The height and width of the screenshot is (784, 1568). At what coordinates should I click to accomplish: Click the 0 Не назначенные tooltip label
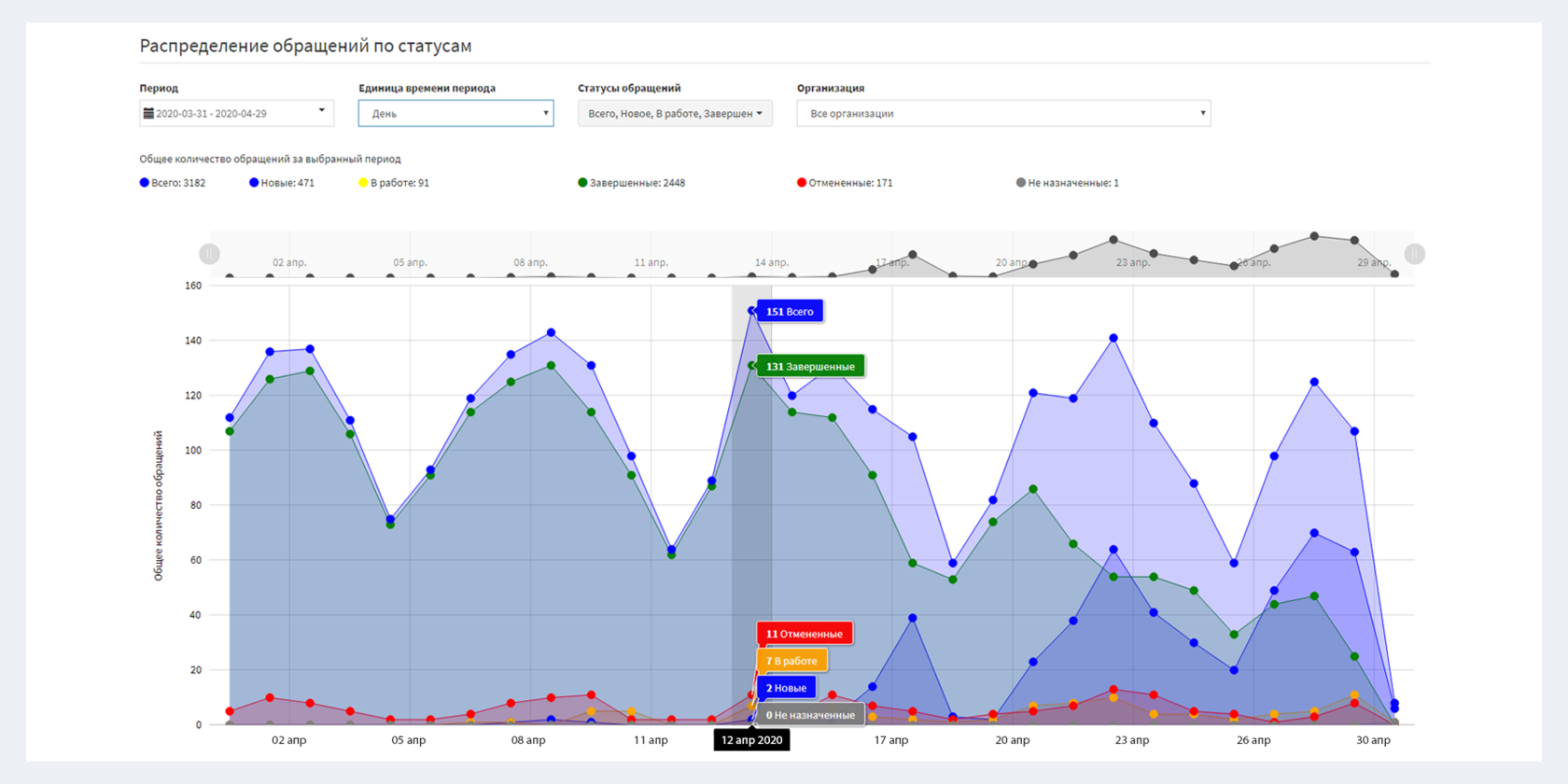pos(810,715)
